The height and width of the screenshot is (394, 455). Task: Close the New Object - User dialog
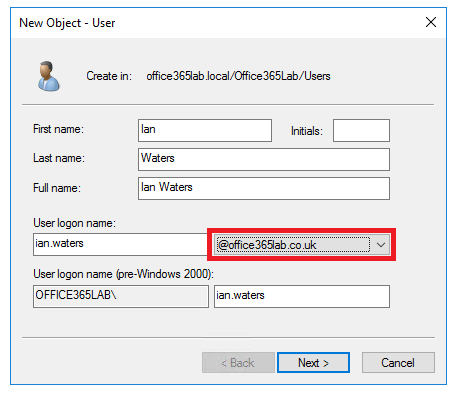tap(431, 22)
